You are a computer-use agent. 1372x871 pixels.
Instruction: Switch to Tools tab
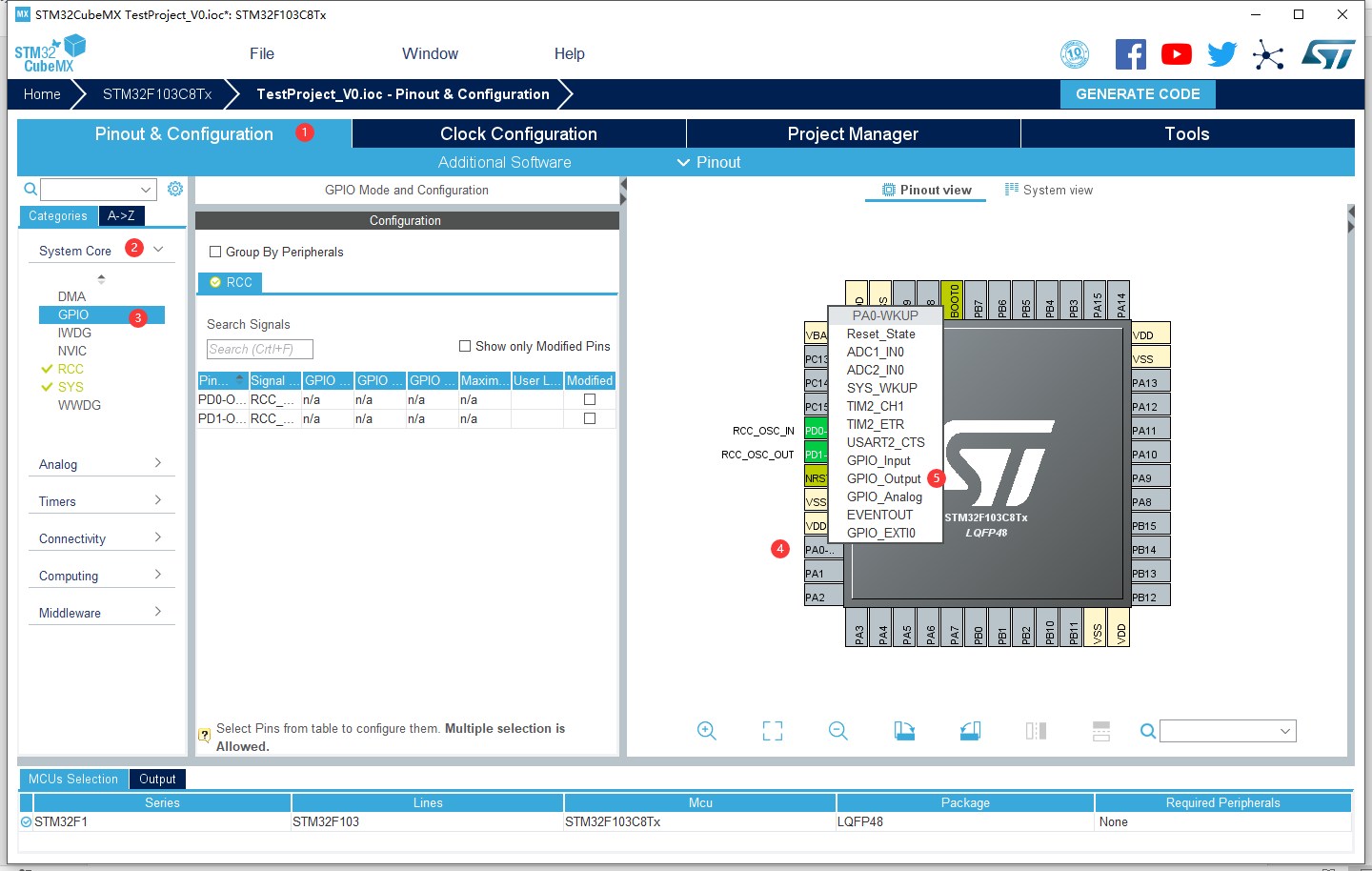[1187, 133]
